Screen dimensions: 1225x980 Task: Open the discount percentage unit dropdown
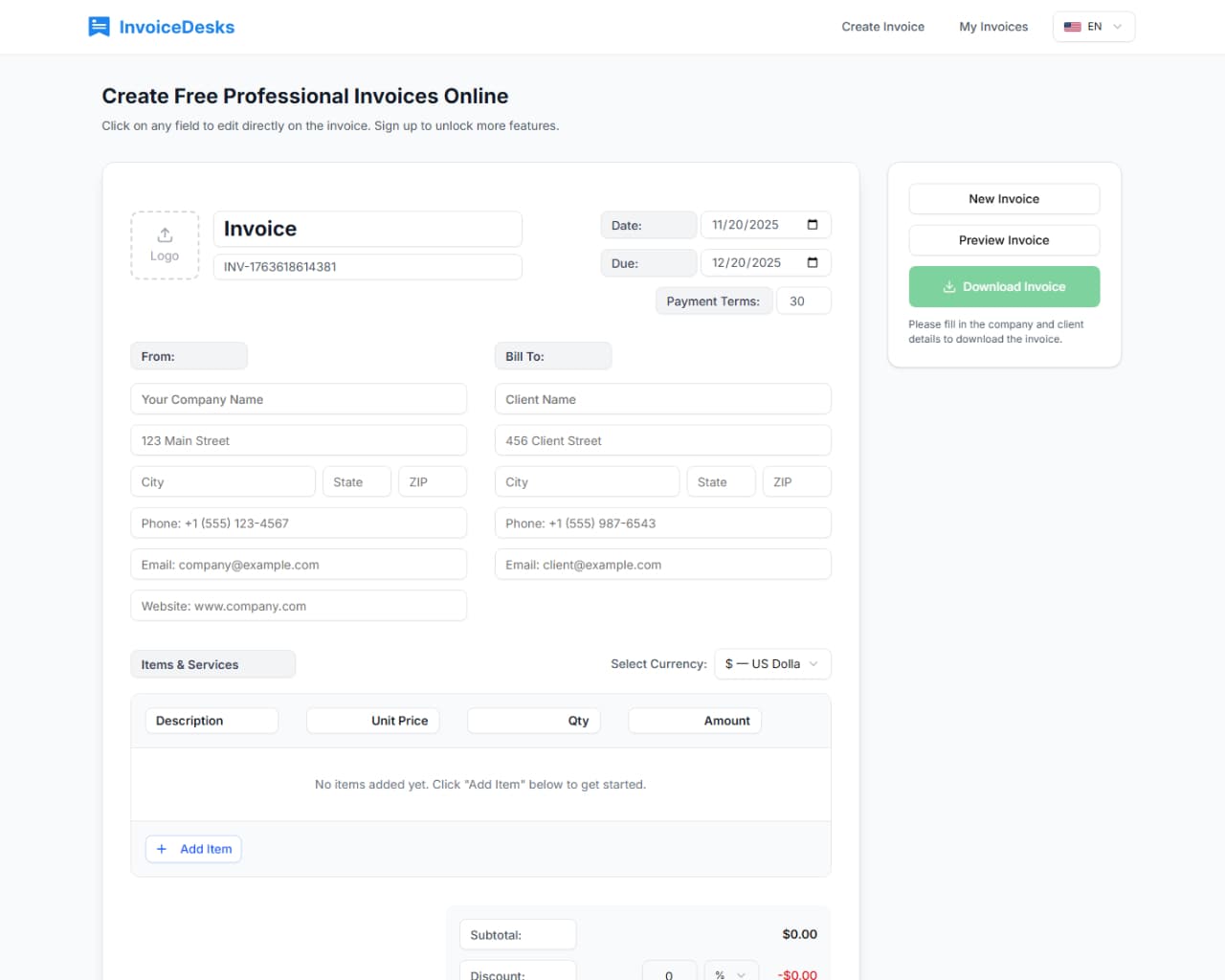pyautogui.click(x=730, y=972)
